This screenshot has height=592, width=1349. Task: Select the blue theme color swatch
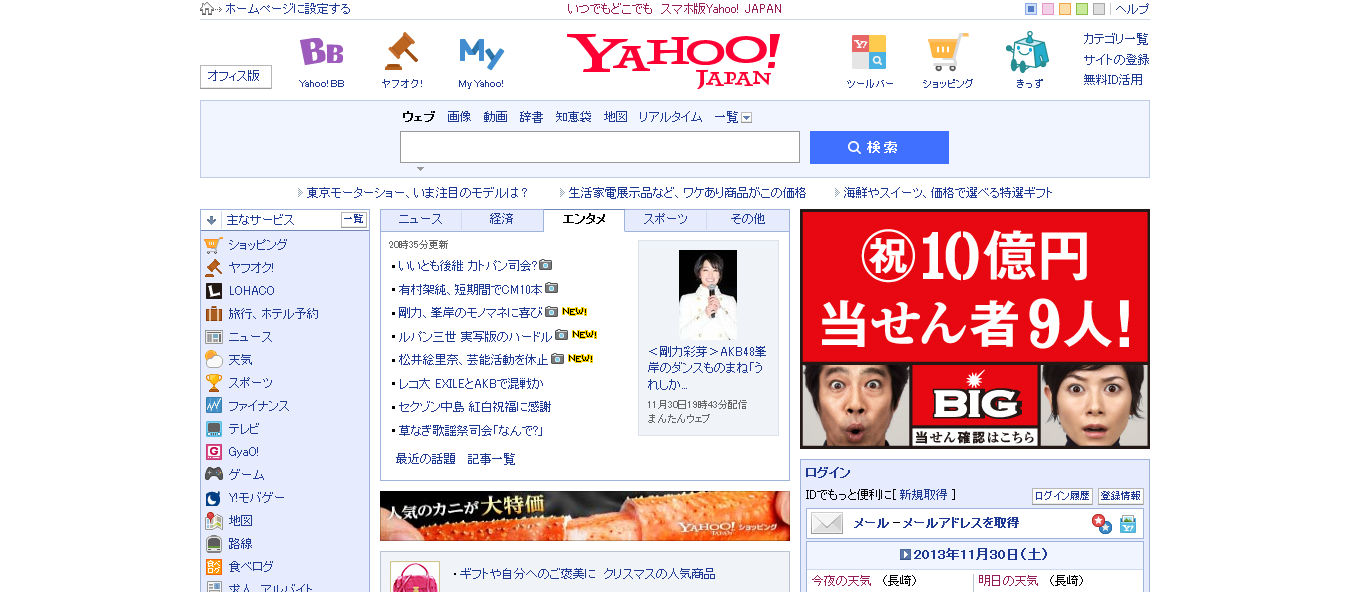click(x=1031, y=9)
